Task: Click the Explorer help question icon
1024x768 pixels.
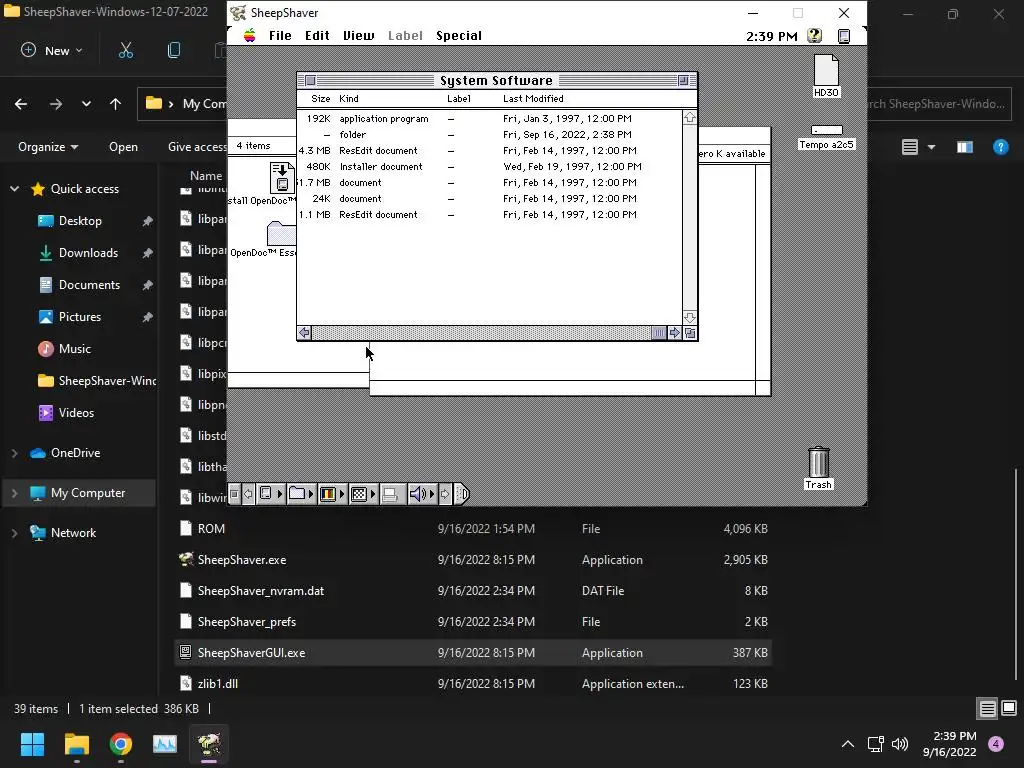Action: [x=1000, y=147]
